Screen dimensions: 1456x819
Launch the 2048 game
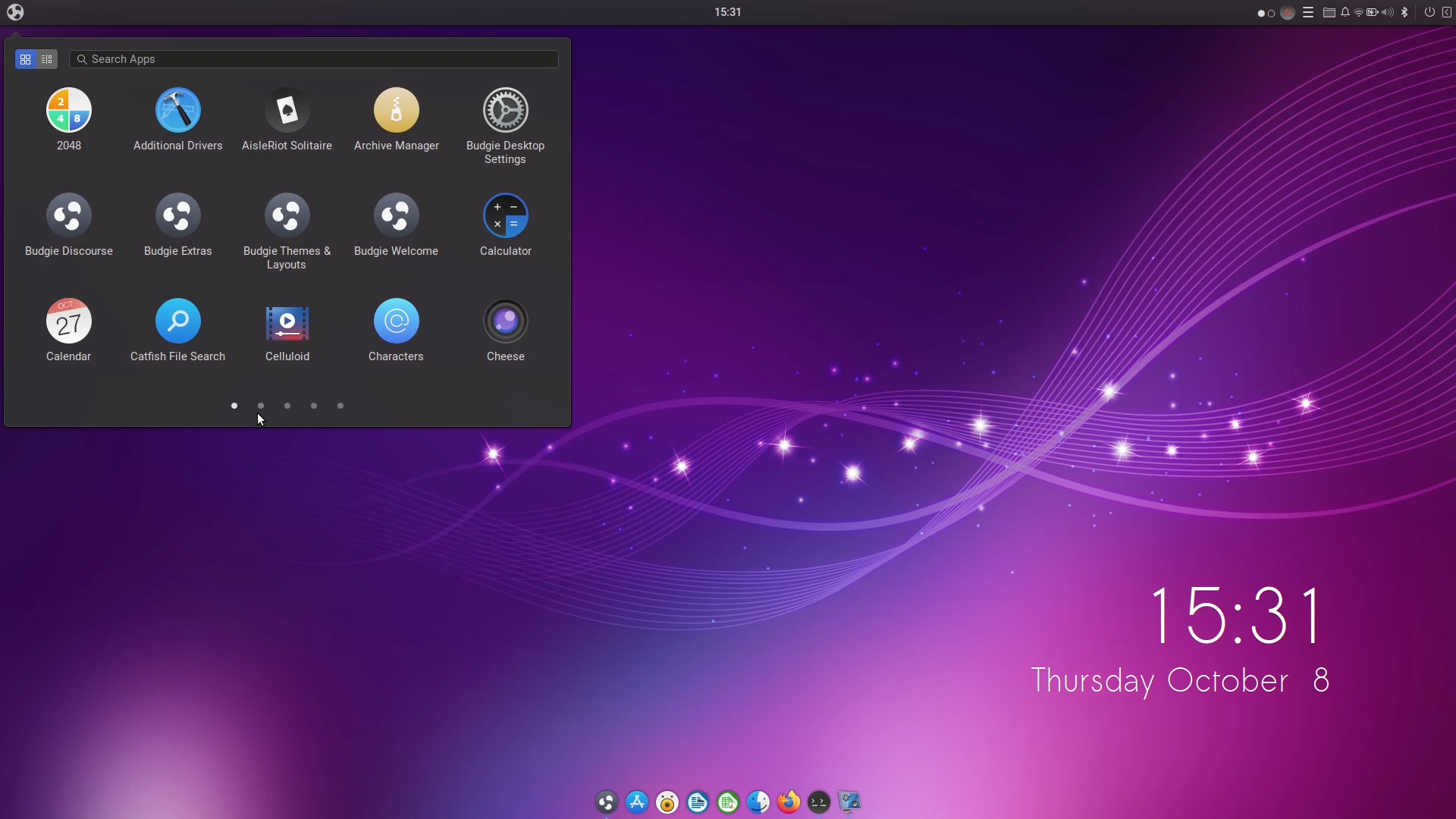click(68, 121)
